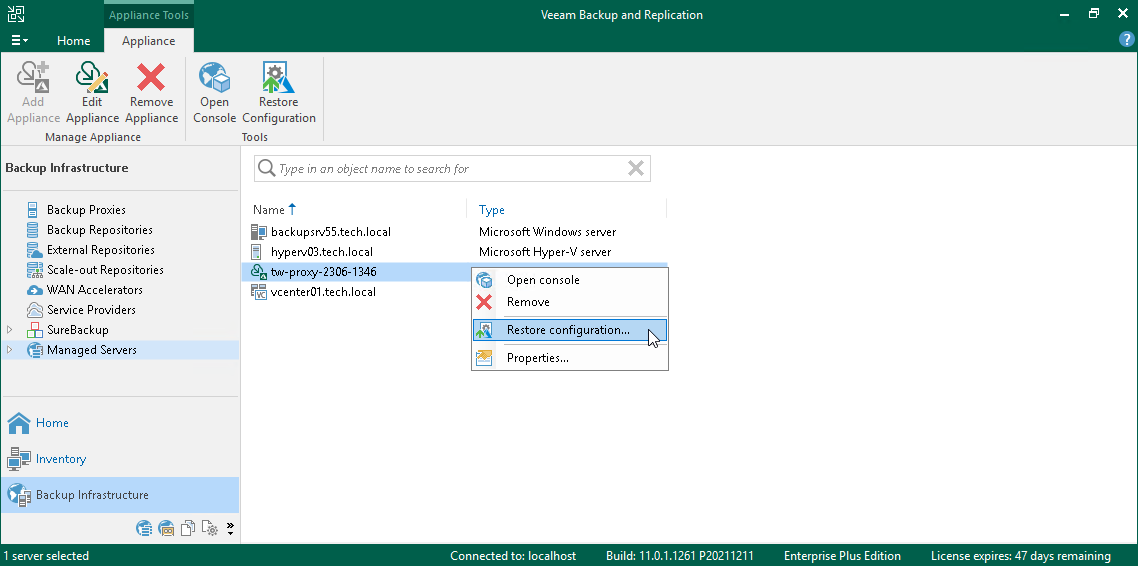The width and height of the screenshot is (1138, 566).
Task: Click the 1 server selected status text
Action: pyautogui.click(x=46, y=556)
